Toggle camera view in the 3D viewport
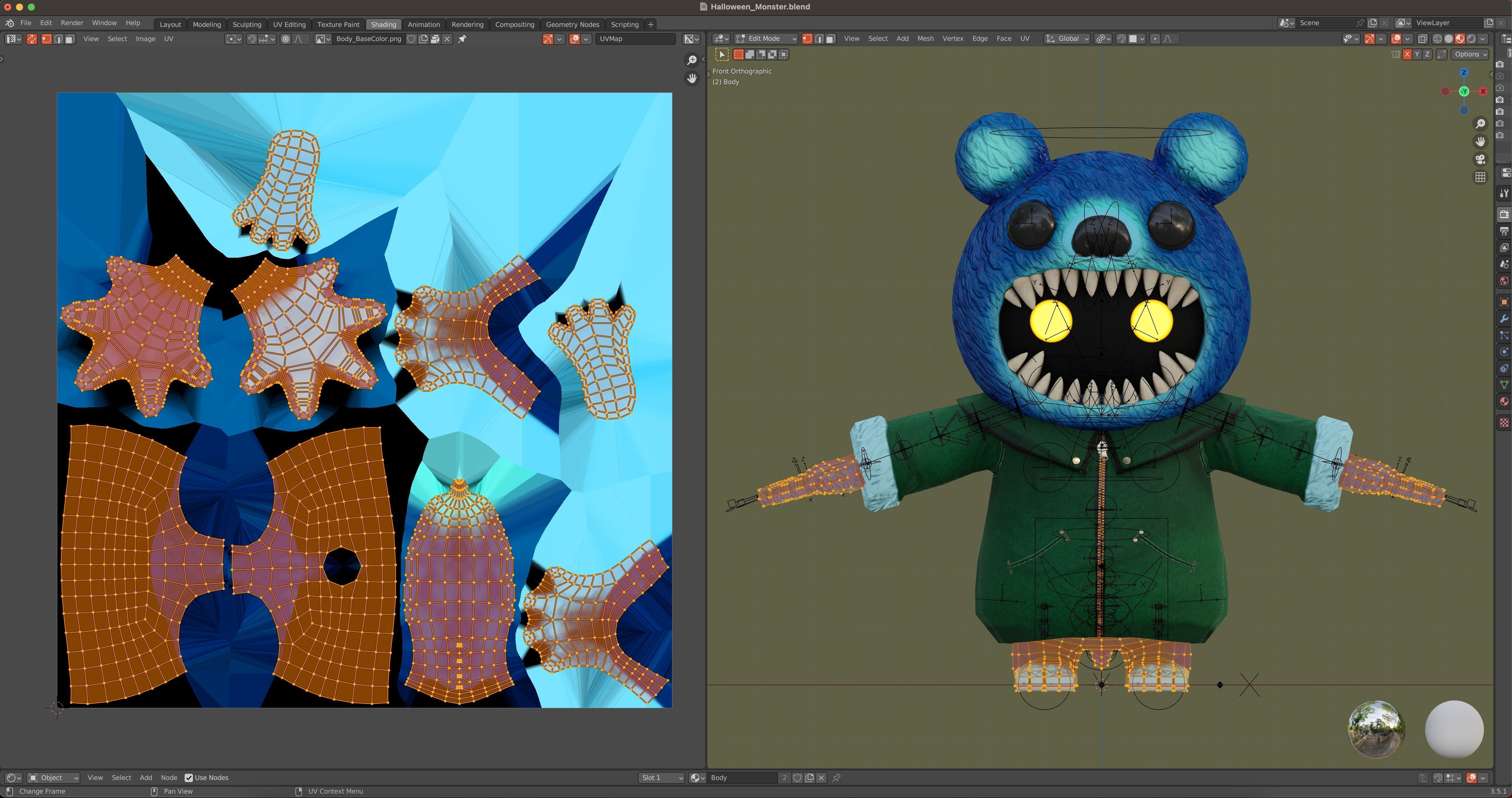1512x798 pixels. click(1480, 159)
